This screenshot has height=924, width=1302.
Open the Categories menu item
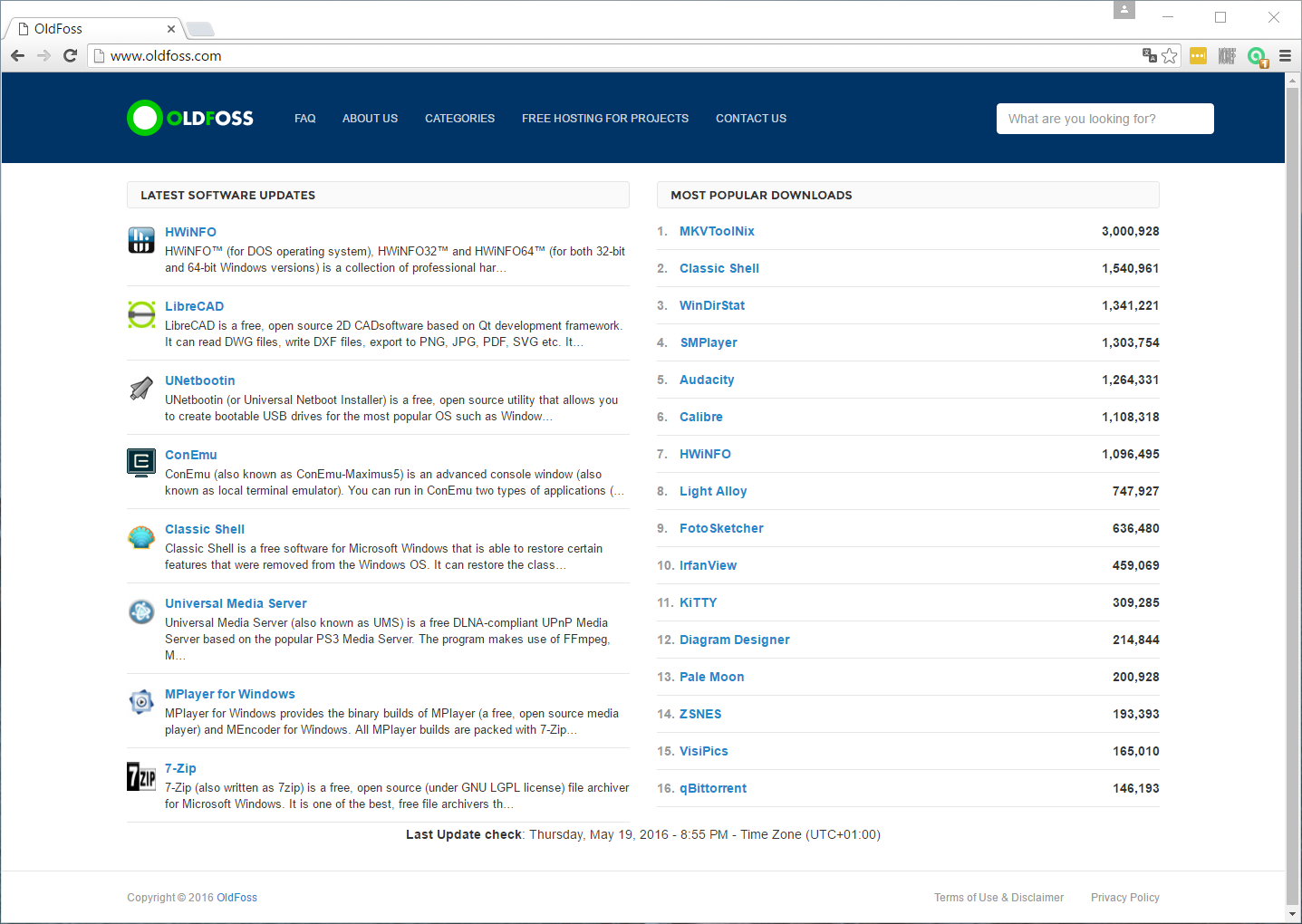pyautogui.click(x=459, y=118)
